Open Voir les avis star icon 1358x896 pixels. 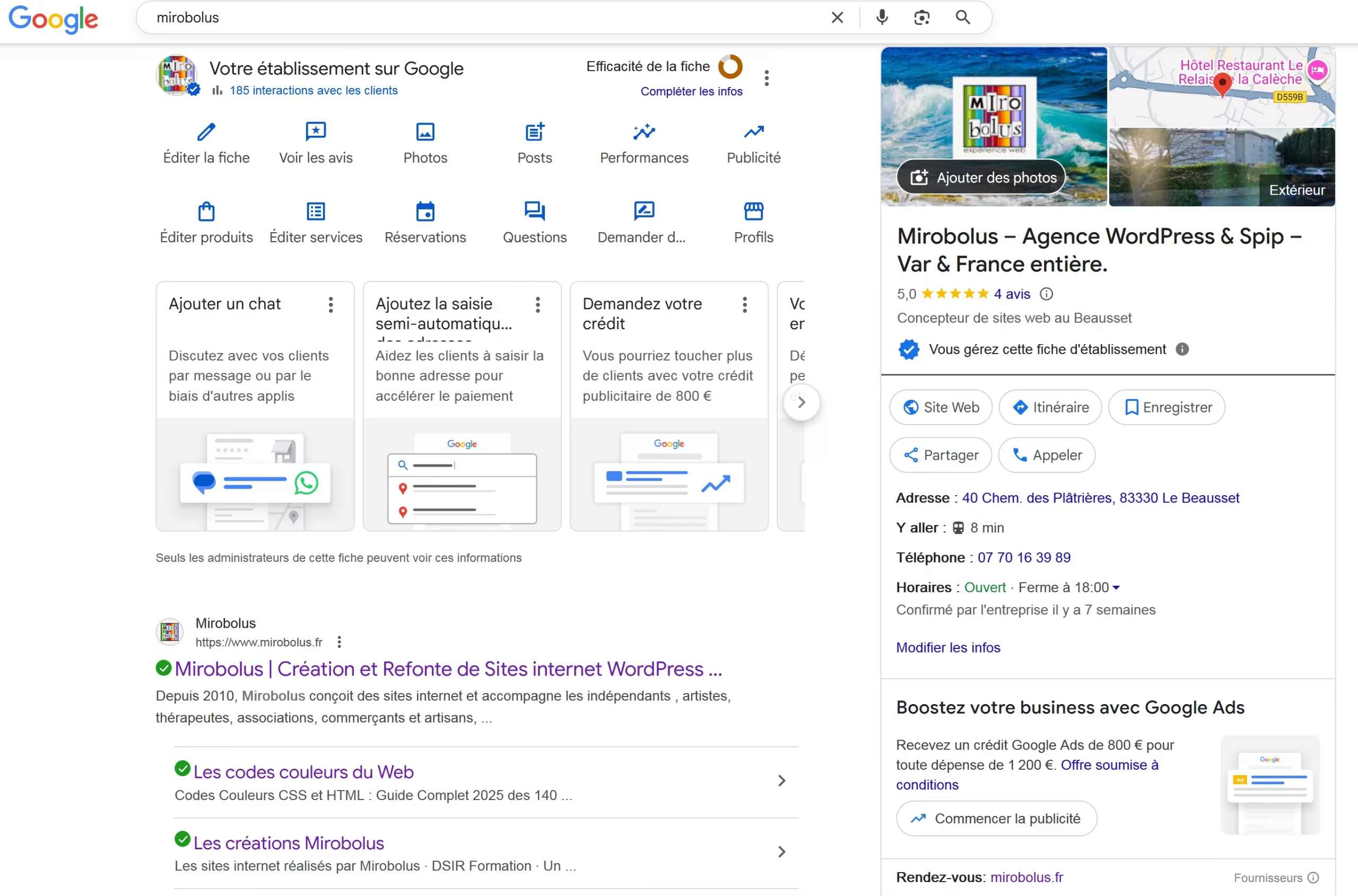[316, 132]
